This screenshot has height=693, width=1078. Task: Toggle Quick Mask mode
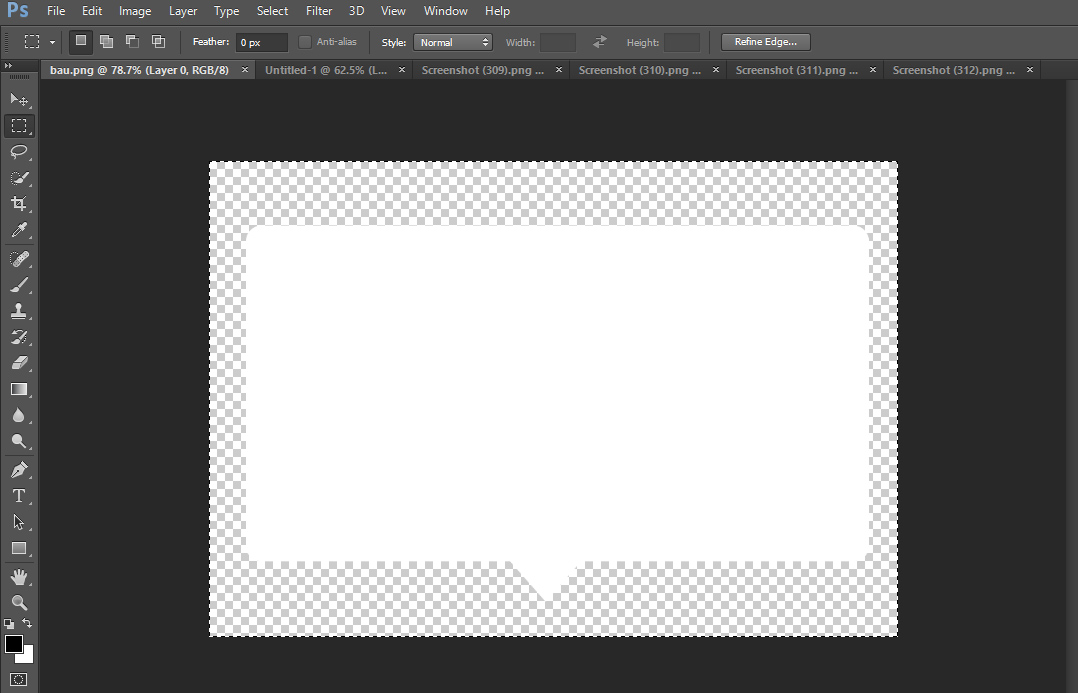click(x=19, y=679)
